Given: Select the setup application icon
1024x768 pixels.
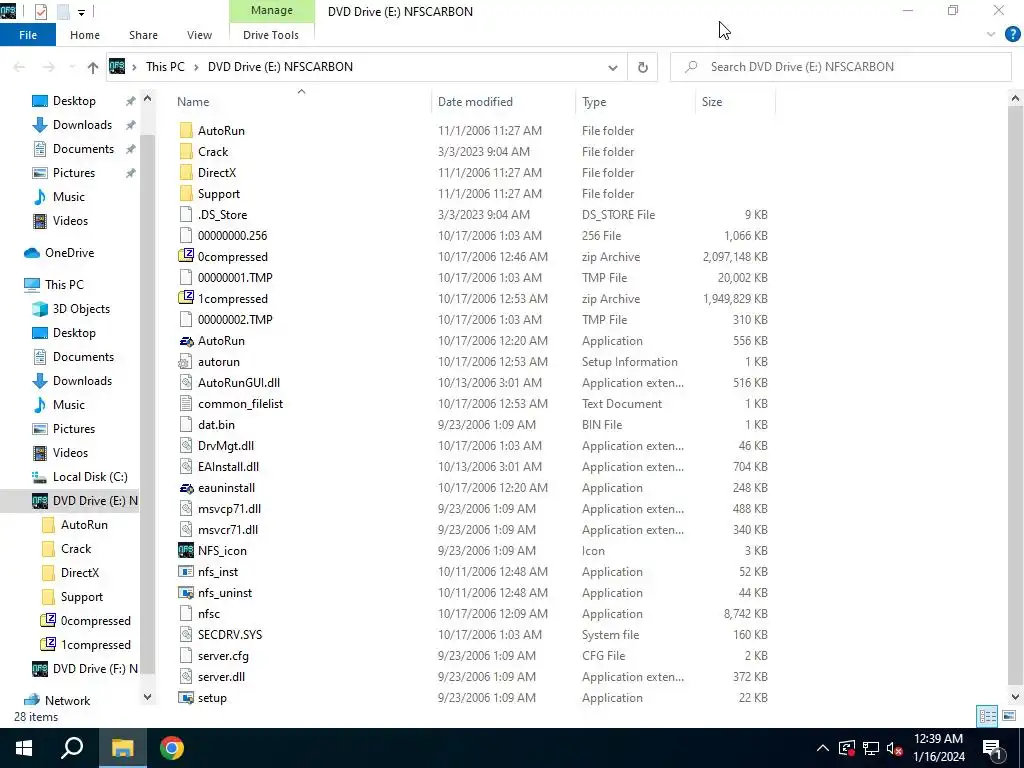Looking at the screenshot, I should [x=186, y=697].
